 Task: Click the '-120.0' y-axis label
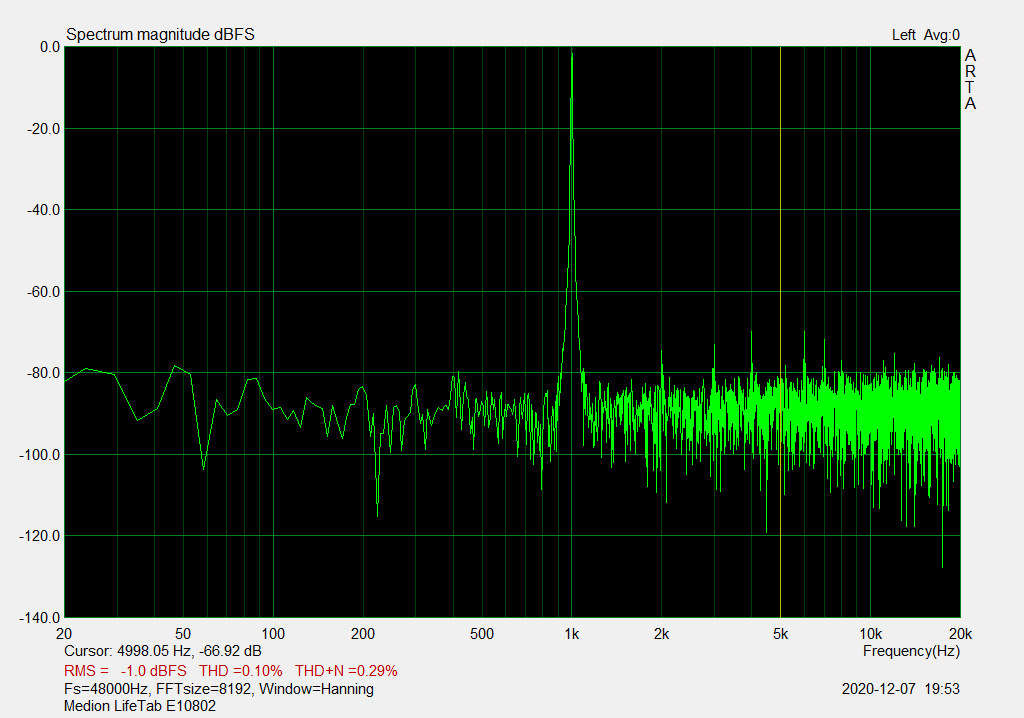coord(40,536)
